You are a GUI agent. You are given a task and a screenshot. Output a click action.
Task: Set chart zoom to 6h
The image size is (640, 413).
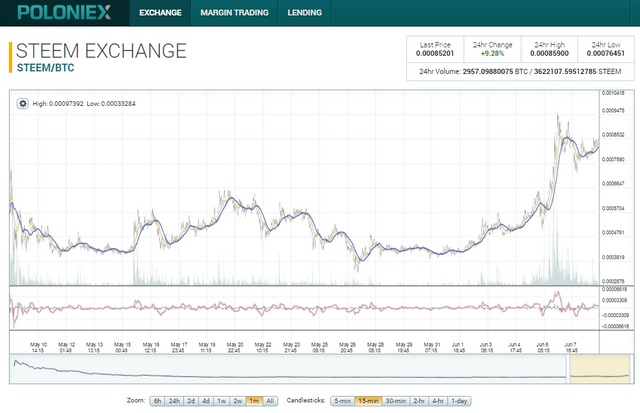pyautogui.click(x=158, y=401)
